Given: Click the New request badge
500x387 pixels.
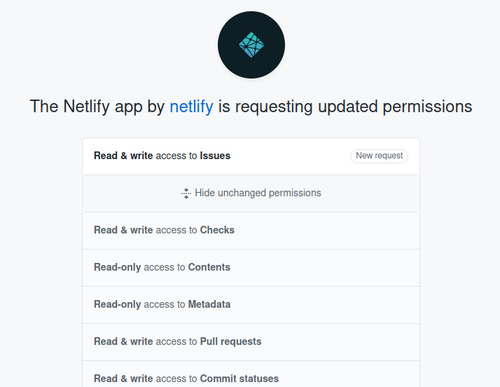Looking at the screenshot, I should point(379,156).
